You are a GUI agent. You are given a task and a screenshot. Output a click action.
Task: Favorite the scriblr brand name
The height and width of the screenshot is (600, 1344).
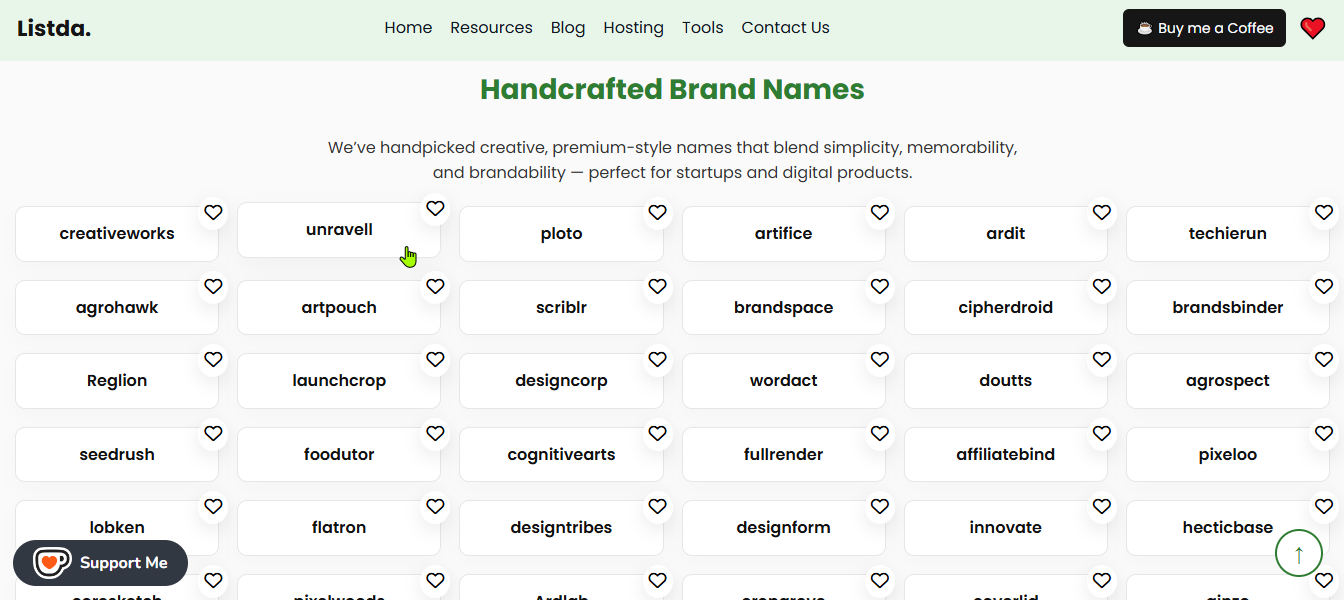[x=657, y=286]
